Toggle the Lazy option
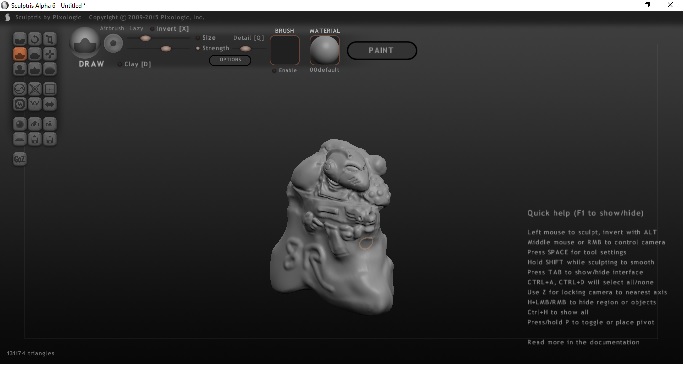This screenshot has height=374, width=686. pyautogui.click(x=136, y=28)
